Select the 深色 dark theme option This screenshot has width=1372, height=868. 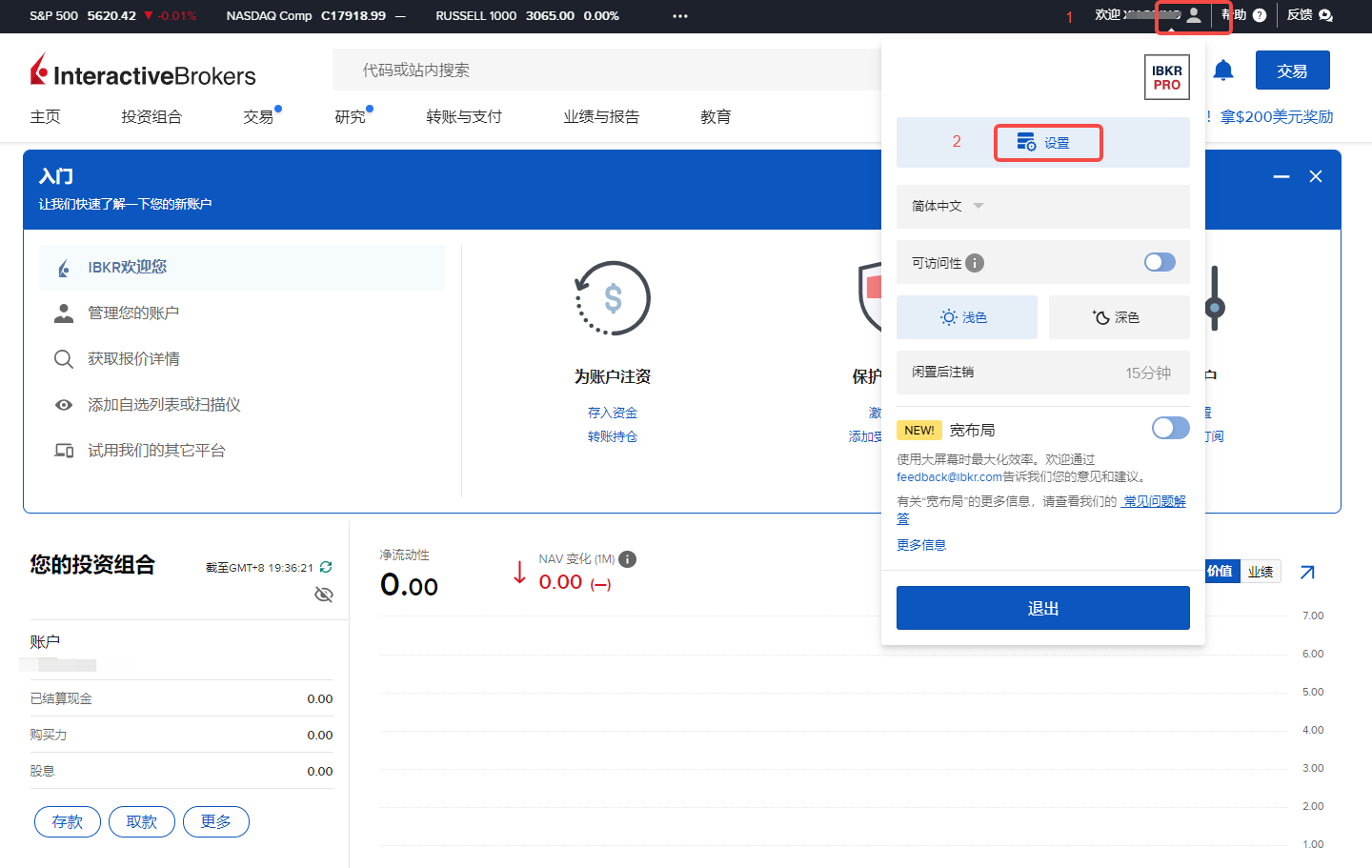(1120, 317)
